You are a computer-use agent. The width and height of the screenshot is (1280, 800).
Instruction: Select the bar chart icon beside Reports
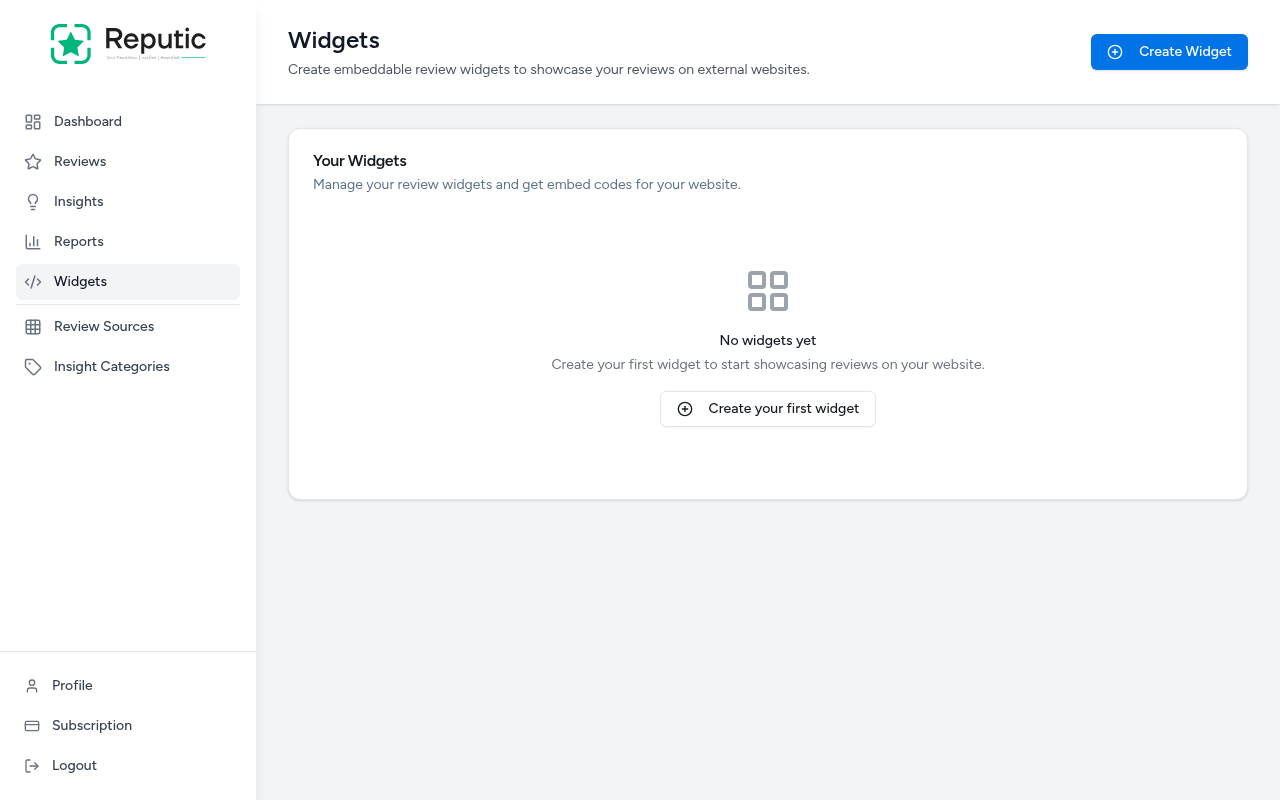click(32, 241)
